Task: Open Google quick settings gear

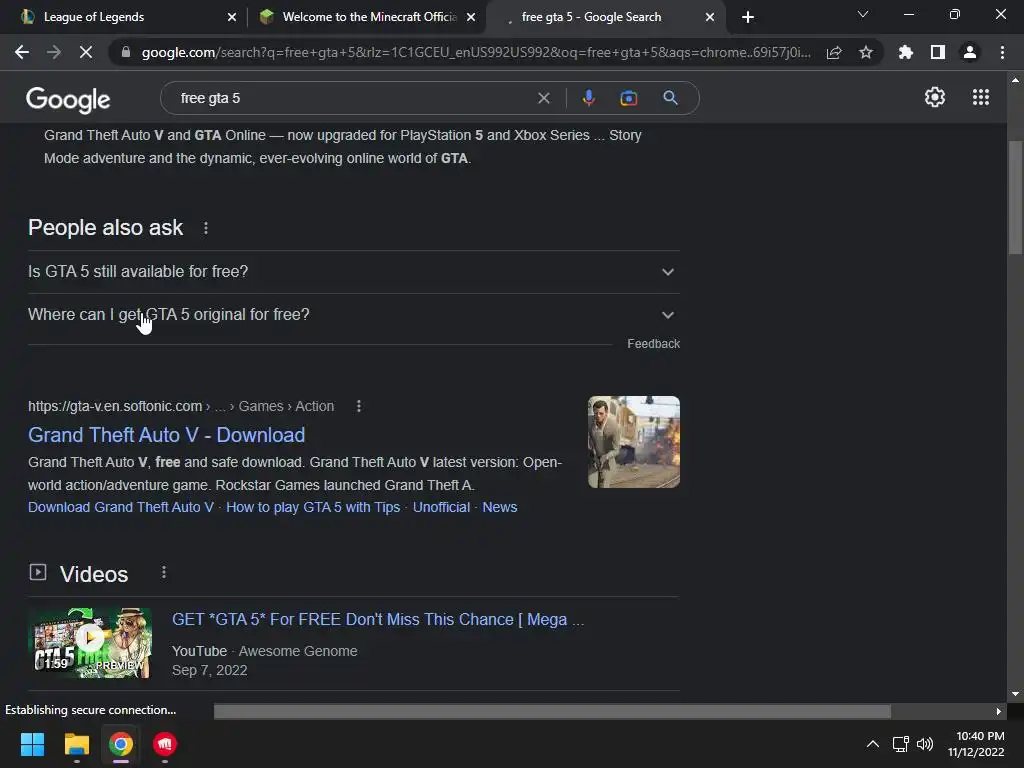Action: click(x=935, y=97)
